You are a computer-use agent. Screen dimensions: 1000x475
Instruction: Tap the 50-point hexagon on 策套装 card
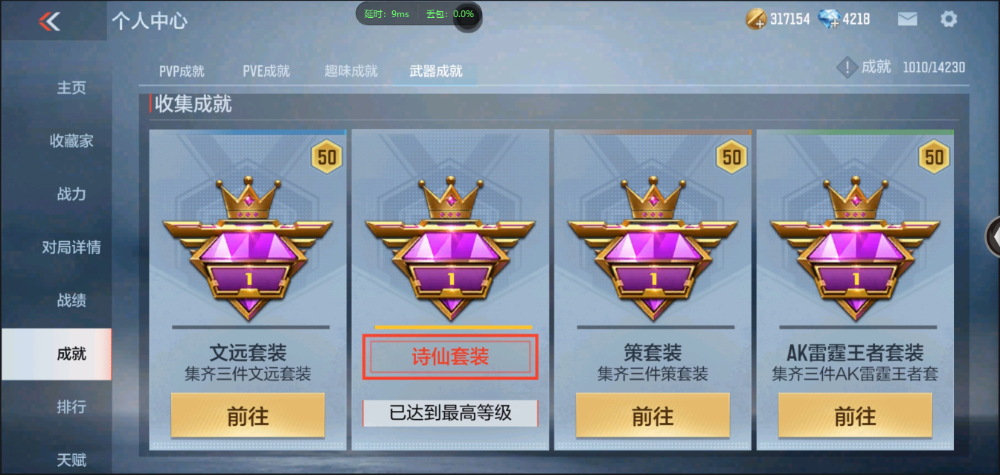click(732, 156)
